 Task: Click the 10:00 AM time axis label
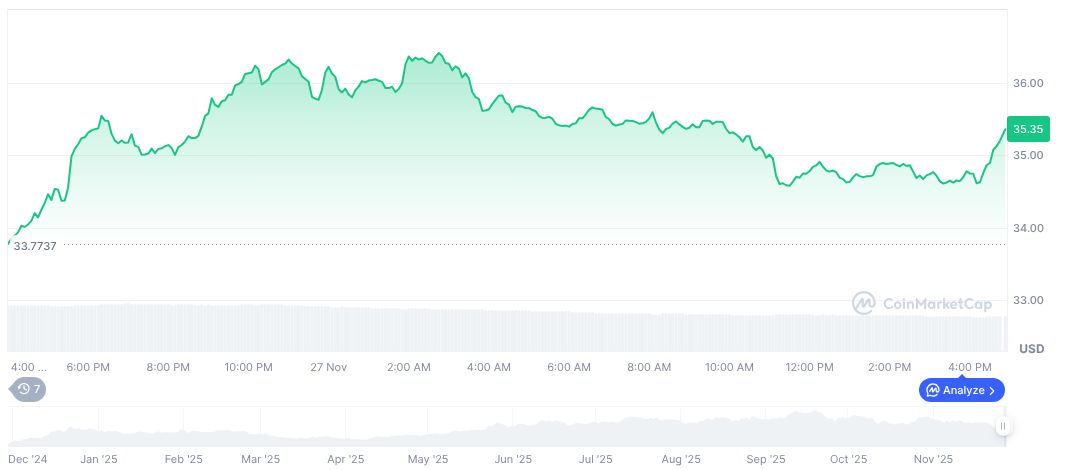[730, 367]
